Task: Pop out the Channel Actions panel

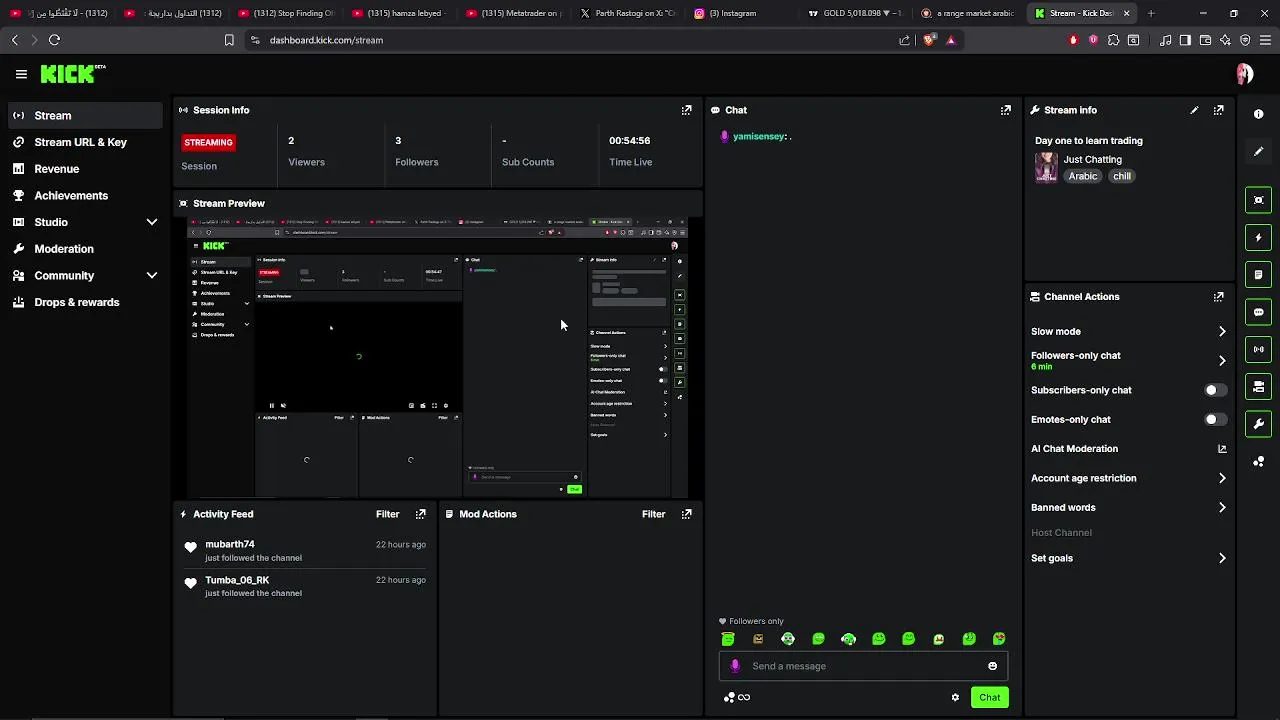Action: [1218, 297]
